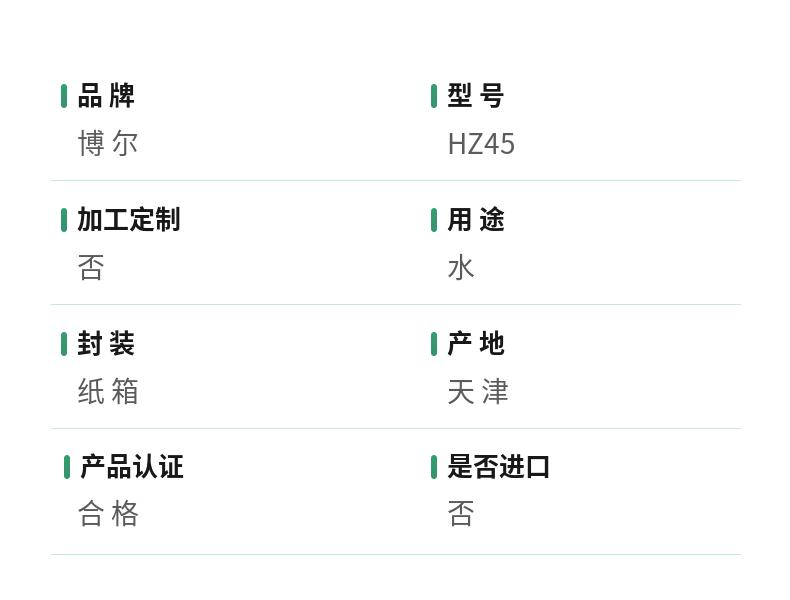
Task: Select the model value HZ45
Action: (x=481, y=144)
